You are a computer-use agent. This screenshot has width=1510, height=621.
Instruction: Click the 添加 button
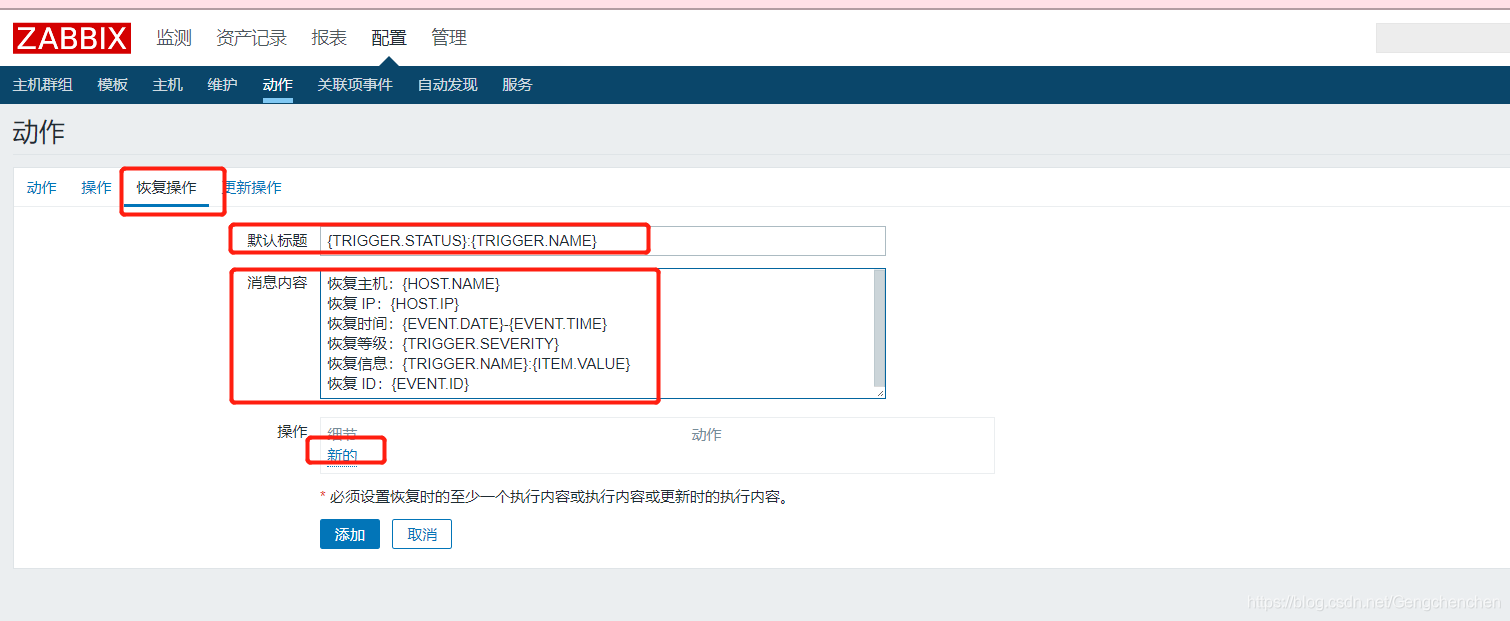[x=350, y=534]
